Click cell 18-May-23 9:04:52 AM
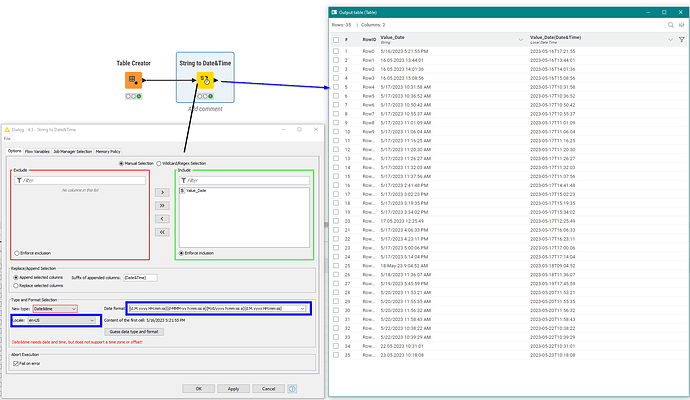 404,266
